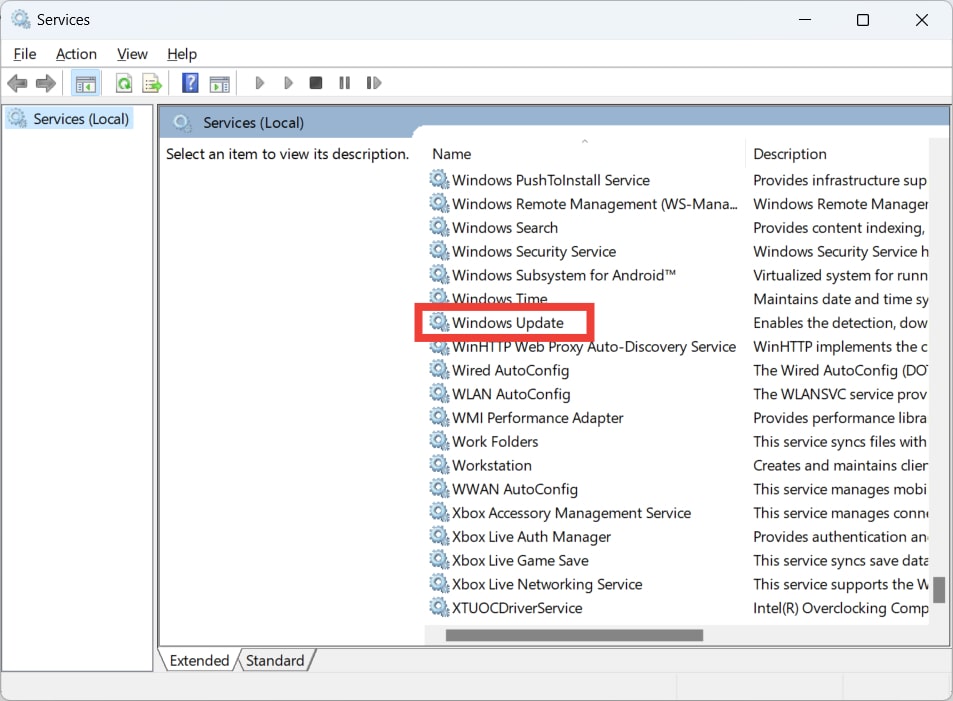
Task: Restart the service with the restart icon
Action: point(374,83)
